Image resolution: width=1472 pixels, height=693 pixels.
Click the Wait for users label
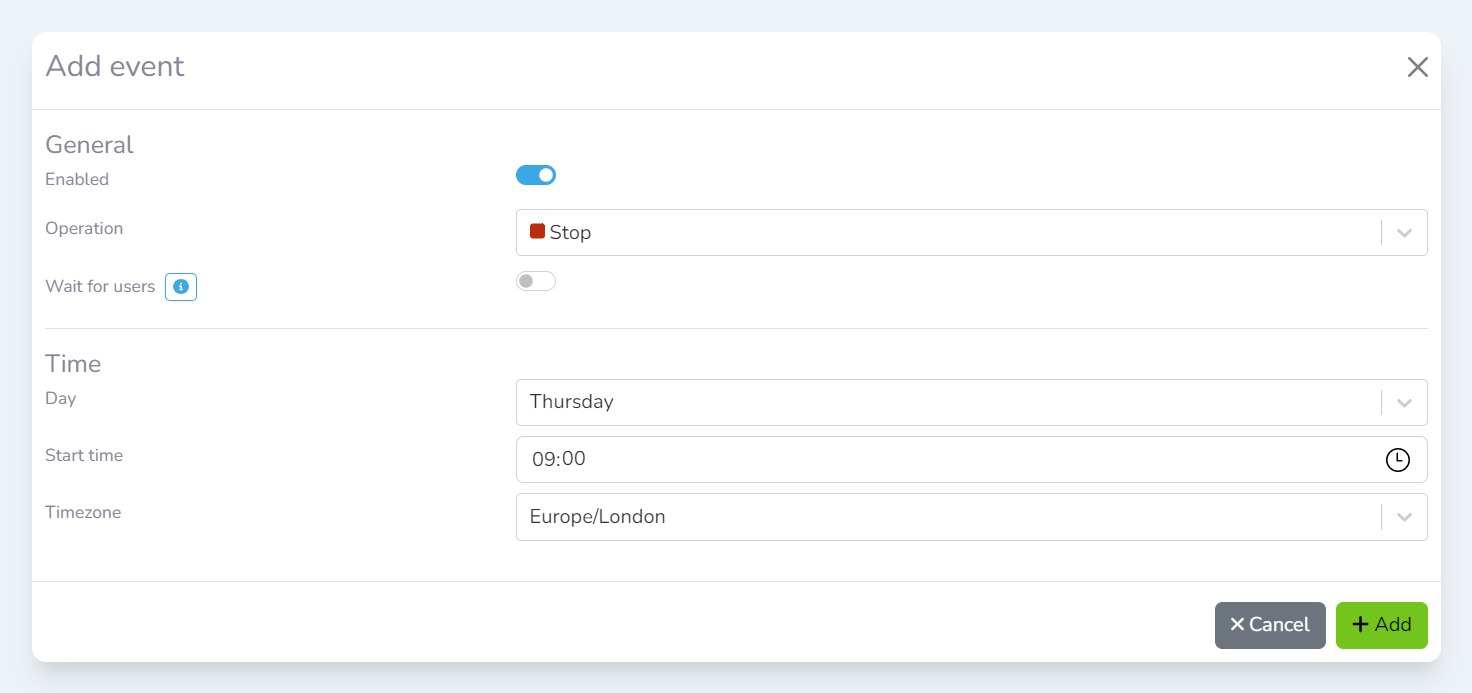click(x=100, y=287)
